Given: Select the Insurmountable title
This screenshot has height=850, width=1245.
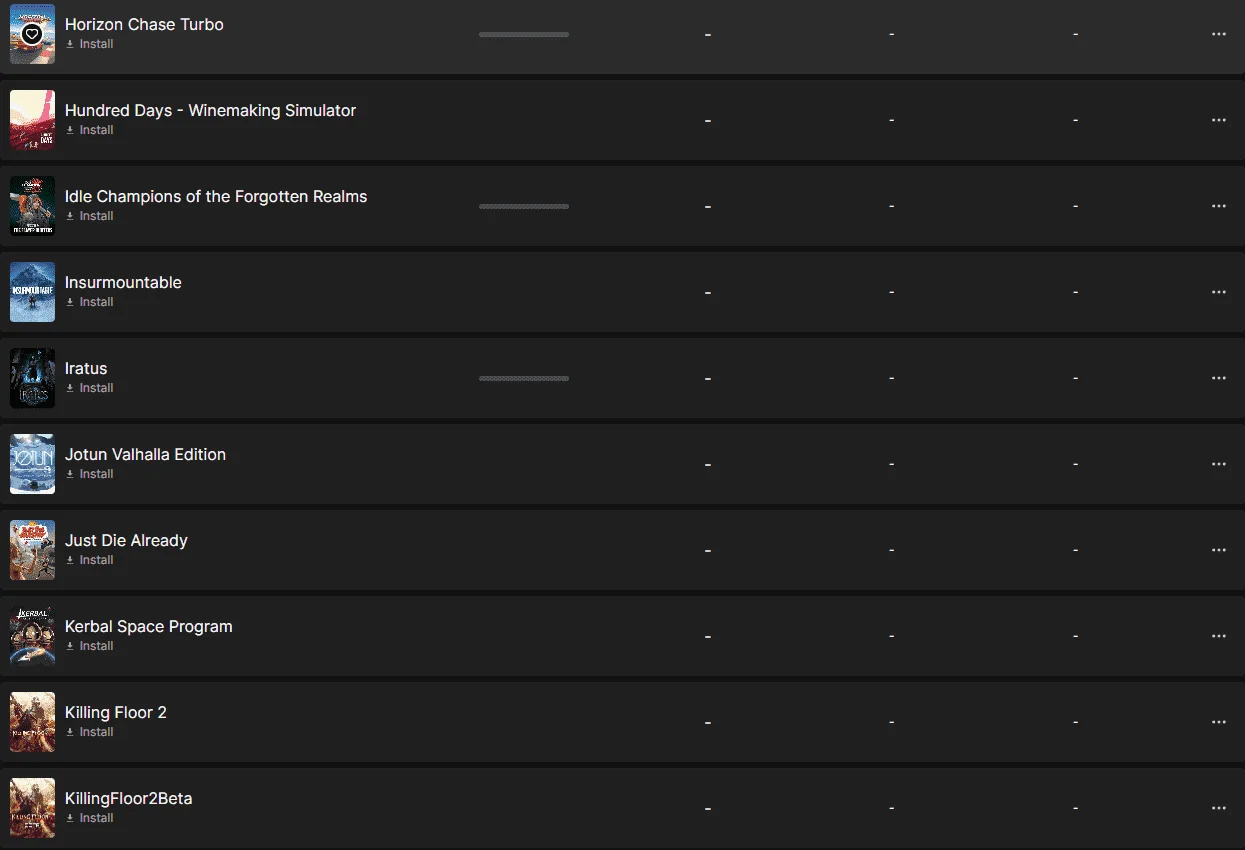Looking at the screenshot, I should 123,282.
